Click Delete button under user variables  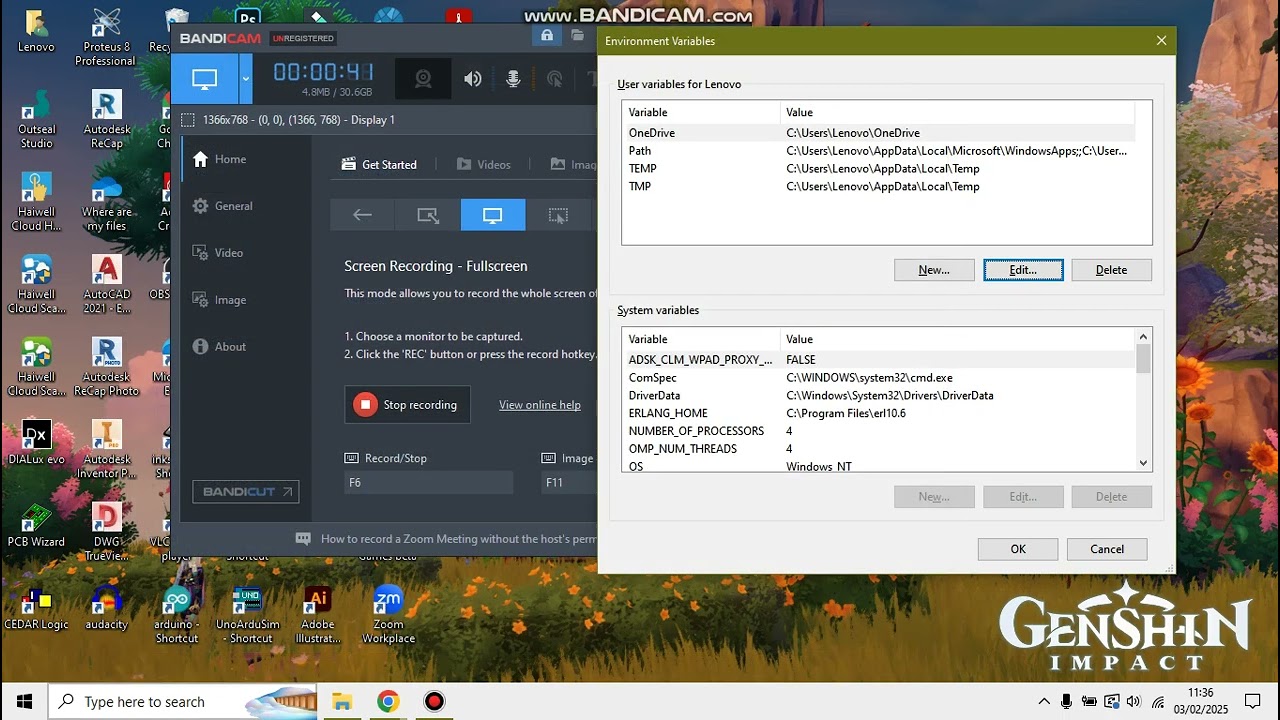[1111, 270]
